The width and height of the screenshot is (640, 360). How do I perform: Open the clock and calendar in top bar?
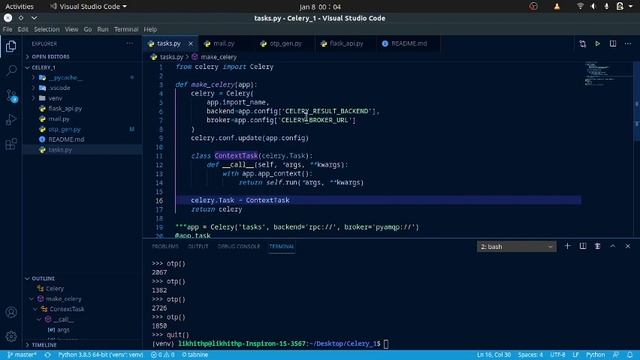(320, 7)
